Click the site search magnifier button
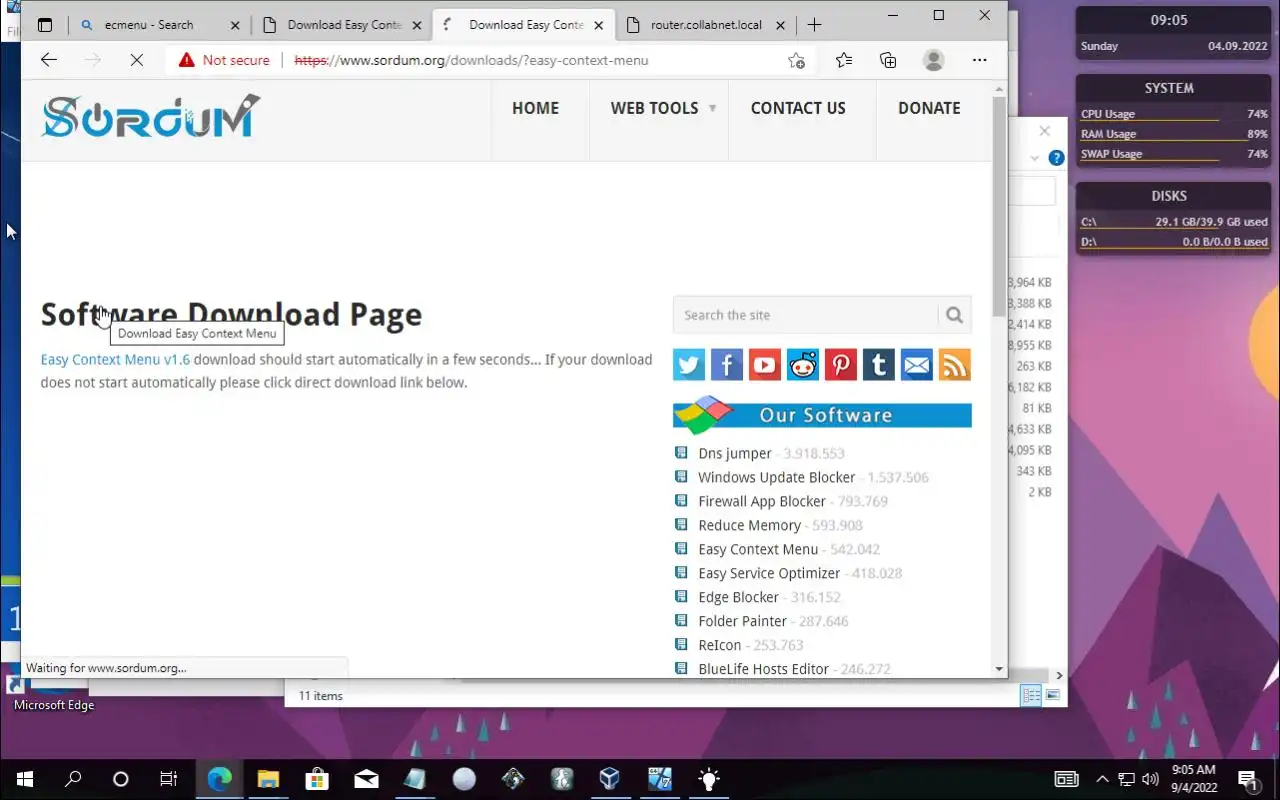 coord(954,315)
